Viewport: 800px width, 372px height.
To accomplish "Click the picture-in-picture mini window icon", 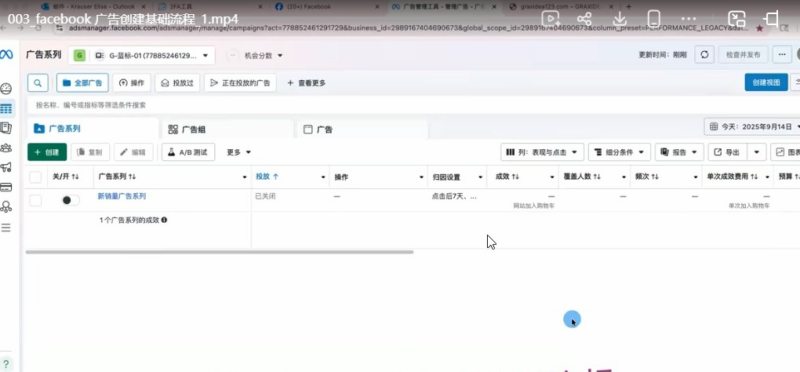I will tap(736, 19).
